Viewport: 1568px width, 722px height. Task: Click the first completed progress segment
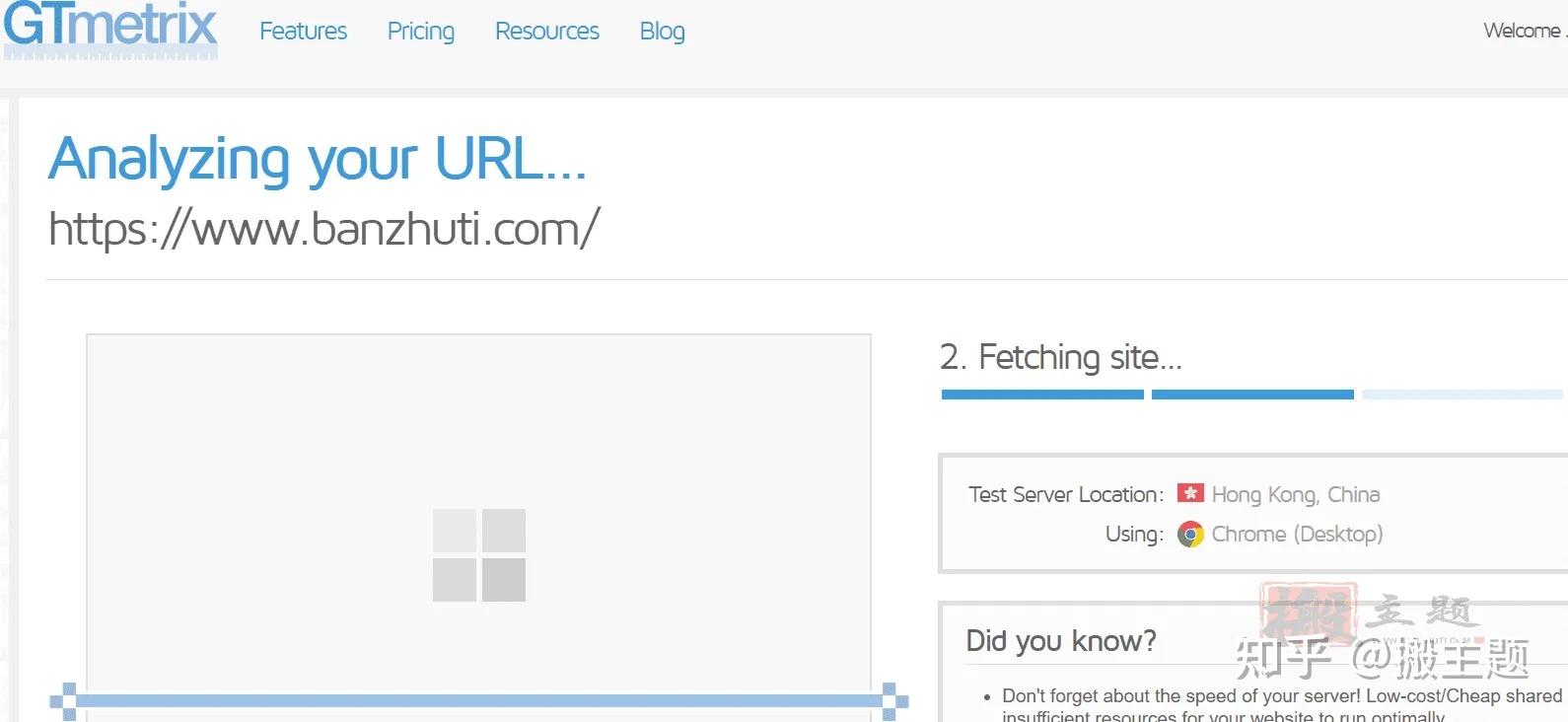1042,395
